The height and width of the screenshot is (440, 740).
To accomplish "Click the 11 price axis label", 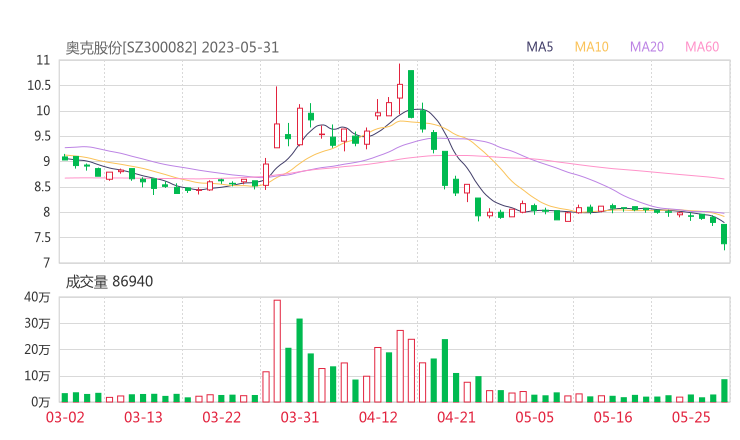I will (x=43, y=60).
